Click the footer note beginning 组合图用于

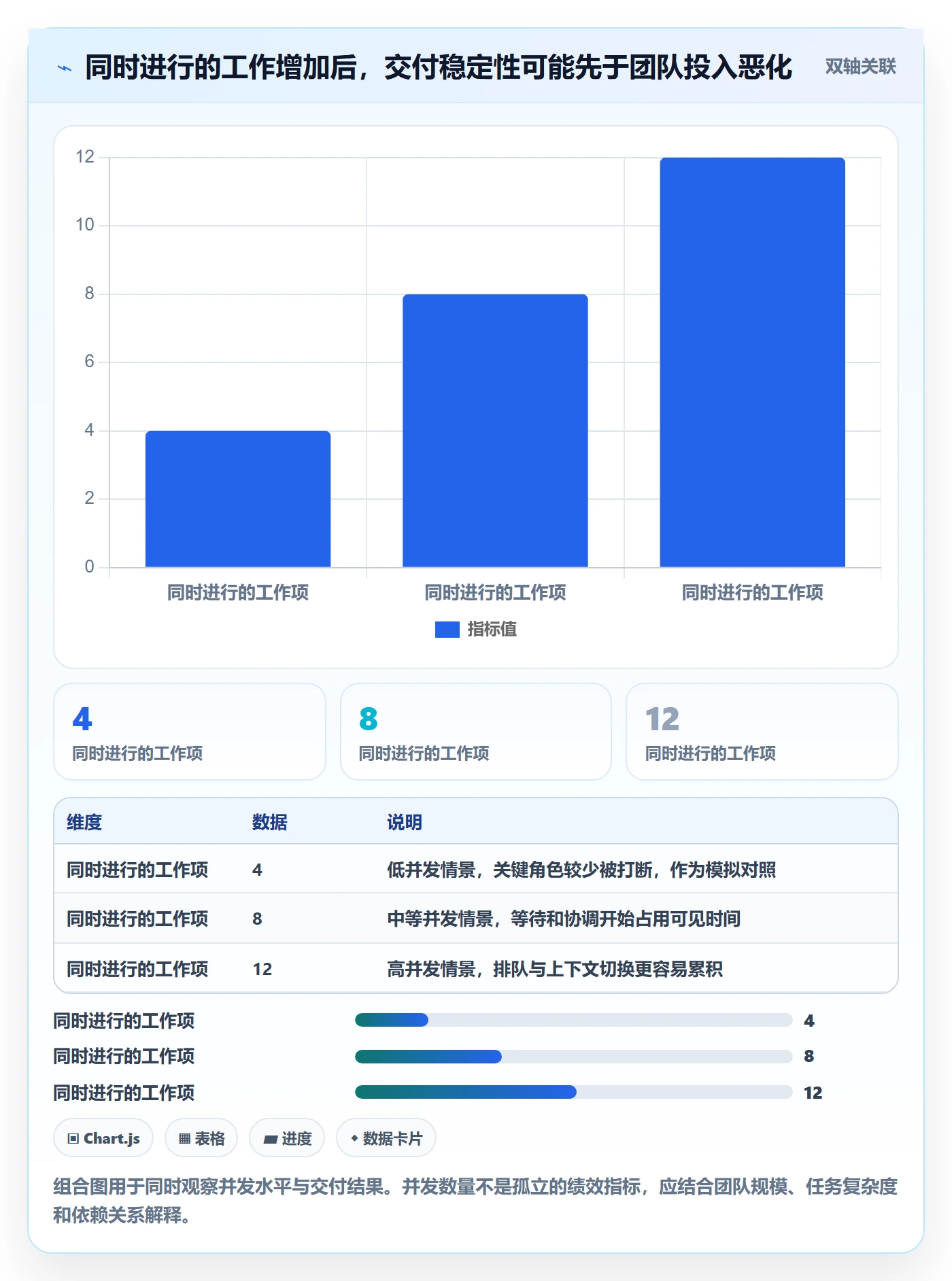pos(475,1201)
